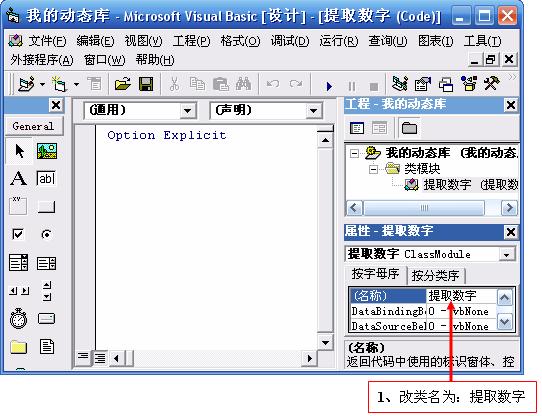This screenshot has height=416, width=542.
Task: Select the PictureBox tool in the toolbox
Action: point(47,151)
